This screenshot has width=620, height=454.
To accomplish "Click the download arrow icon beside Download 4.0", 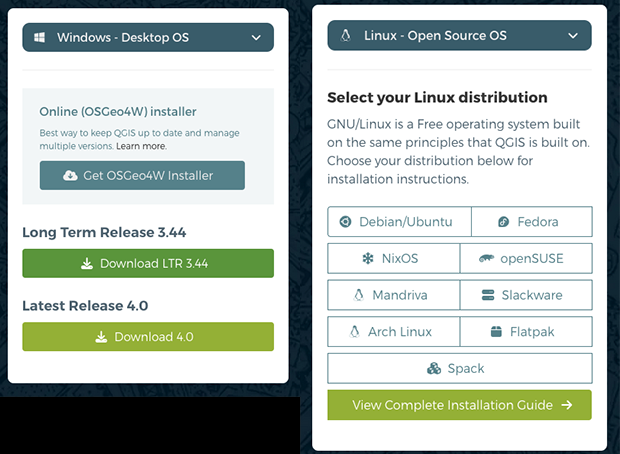I will (x=101, y=337).
